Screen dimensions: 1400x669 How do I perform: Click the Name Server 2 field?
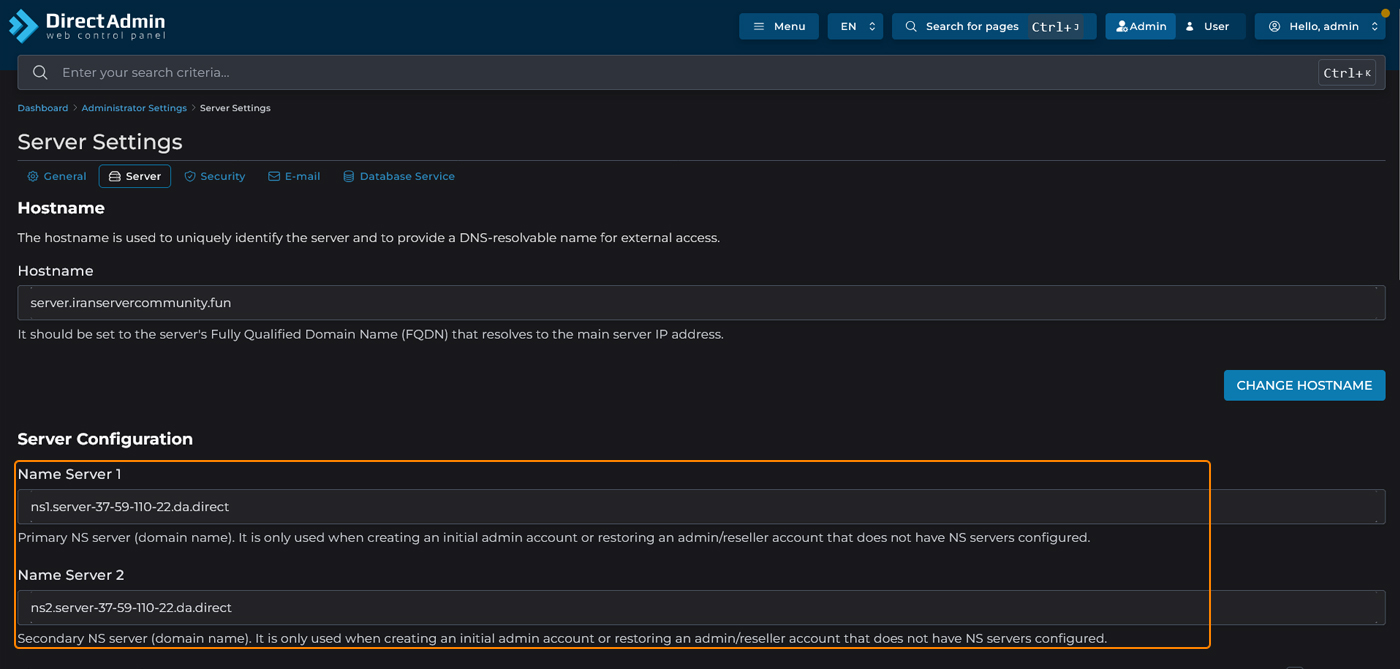(x=700, y=608)
